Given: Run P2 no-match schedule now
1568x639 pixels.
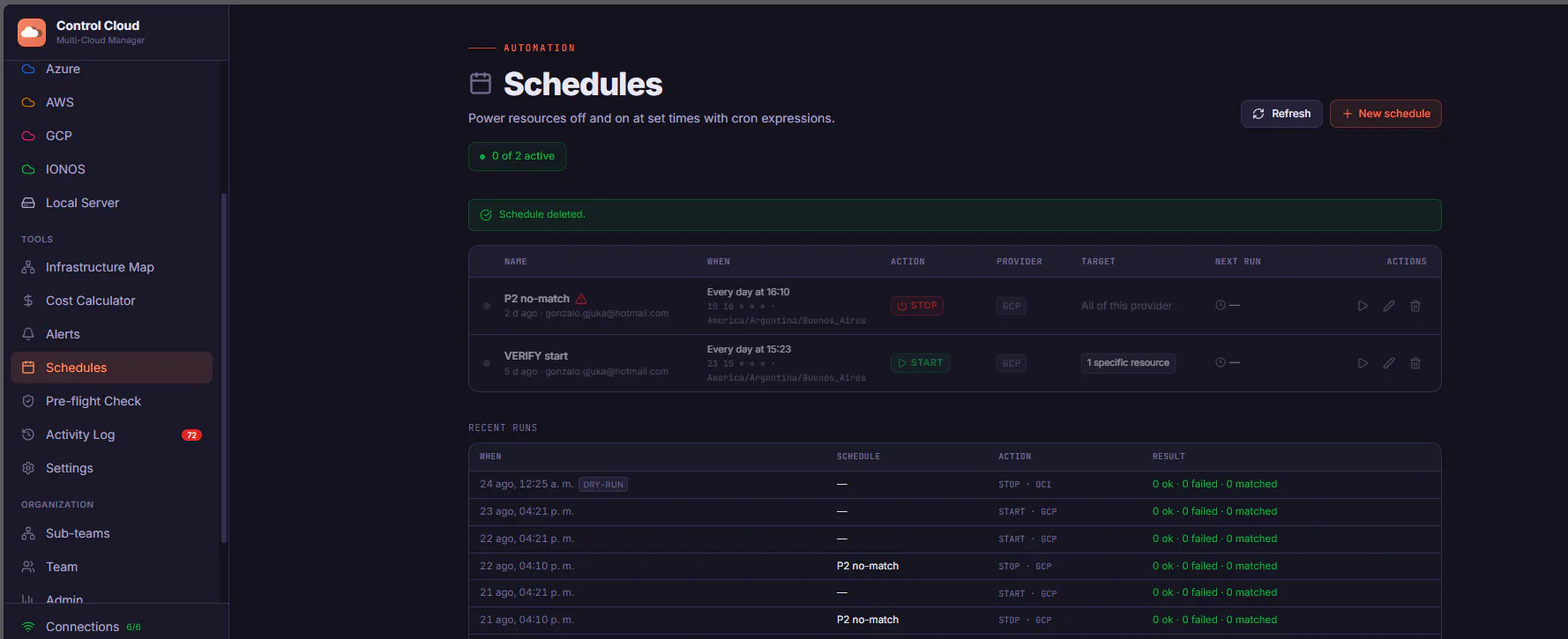Looking at the screenshot, I should (1363, 306).
